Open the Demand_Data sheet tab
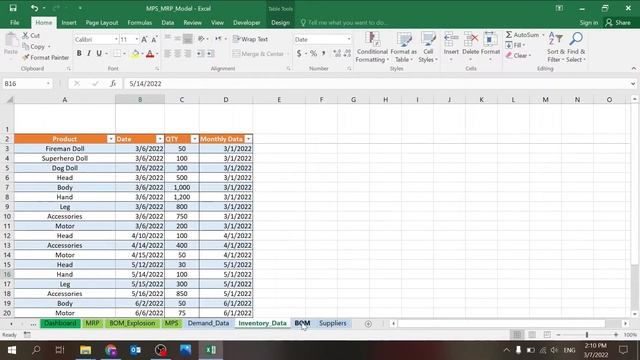Screen dimensions: 640x360 point(208,323)
